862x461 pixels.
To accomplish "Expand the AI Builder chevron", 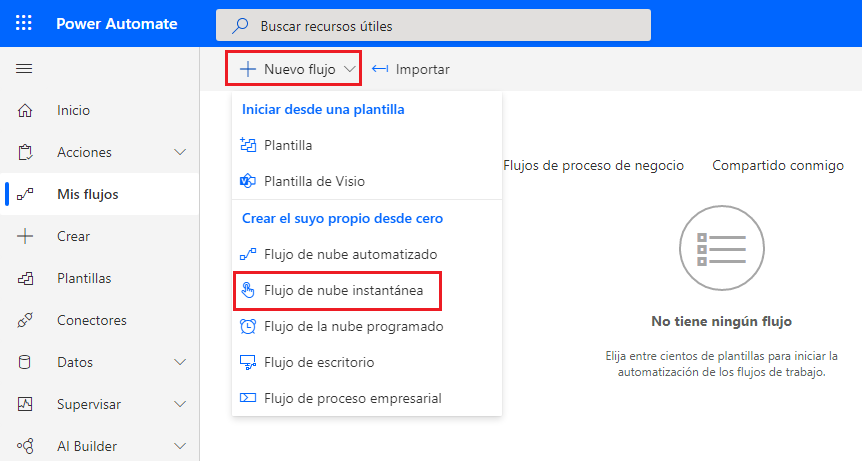I will pos(180,446).
